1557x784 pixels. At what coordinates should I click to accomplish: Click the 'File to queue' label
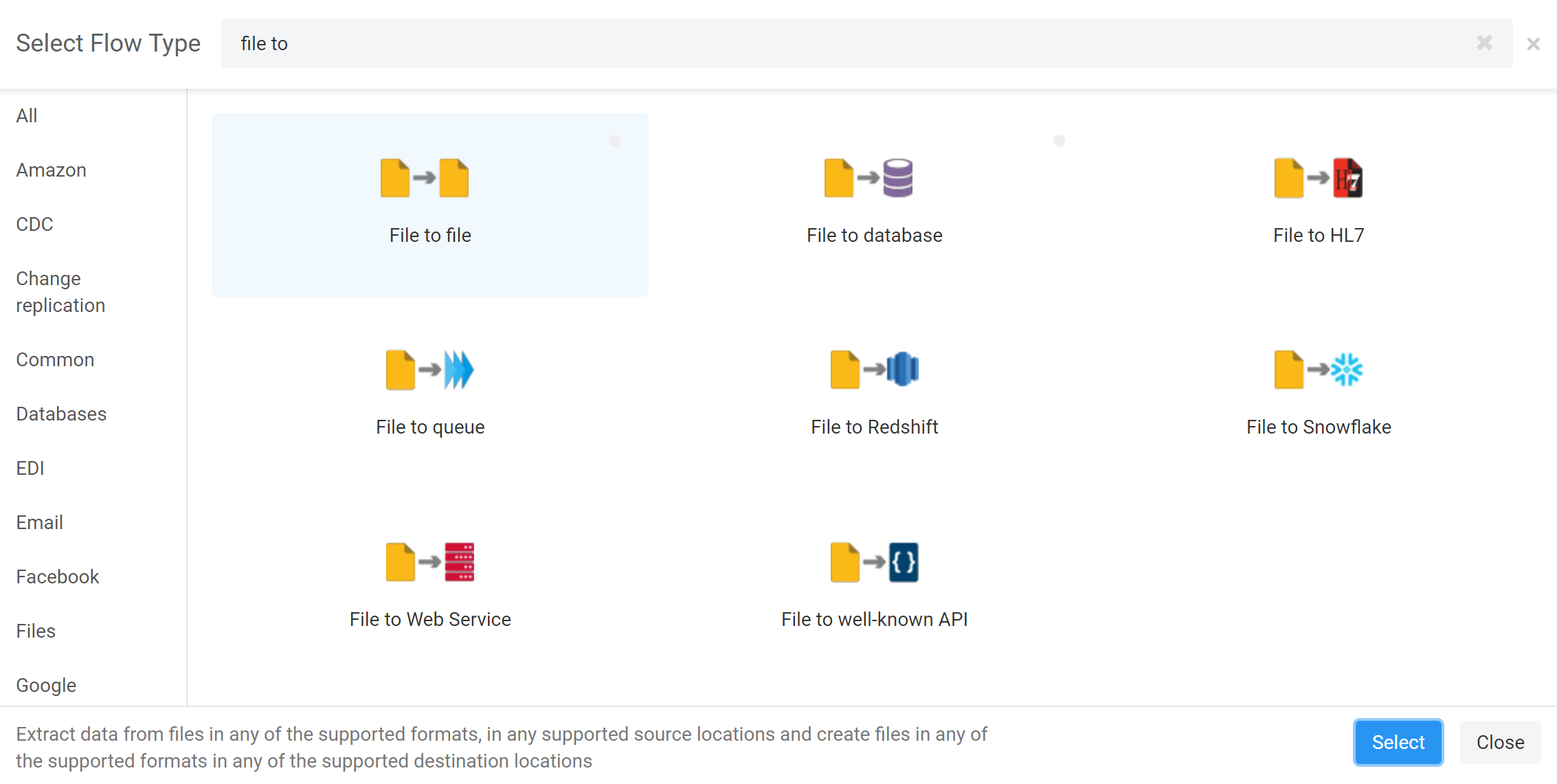430,427
